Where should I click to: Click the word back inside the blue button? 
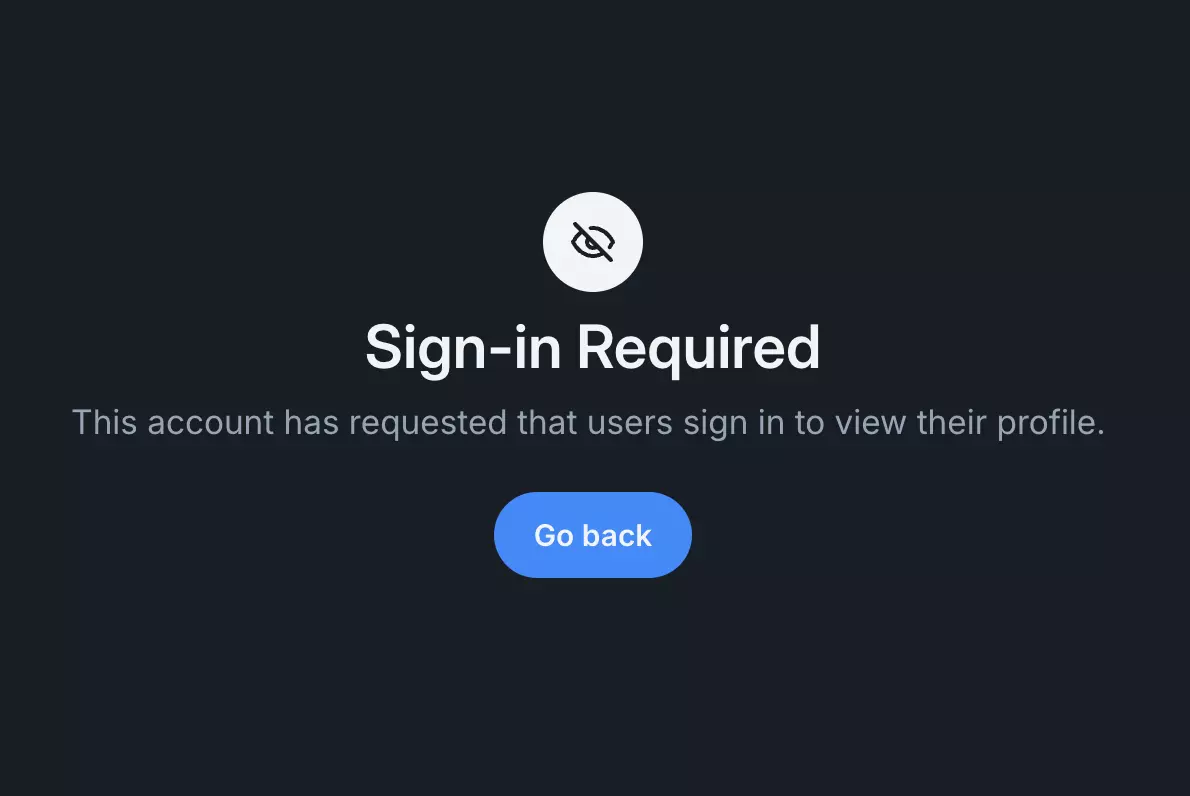coord(617,536)
